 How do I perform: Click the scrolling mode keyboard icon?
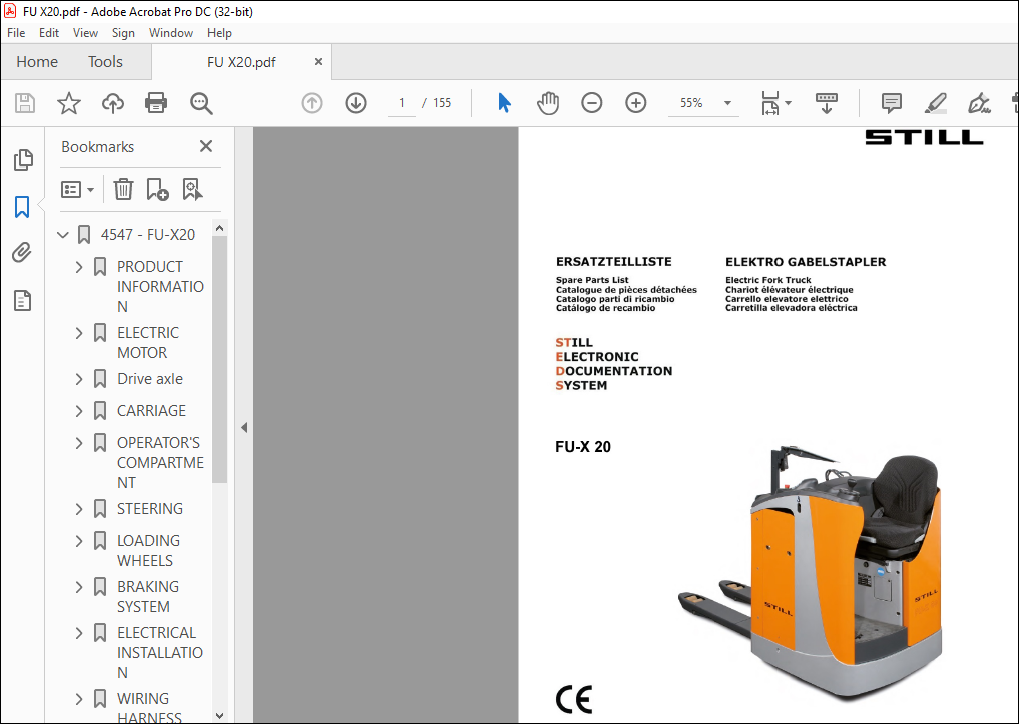point(827,103)
